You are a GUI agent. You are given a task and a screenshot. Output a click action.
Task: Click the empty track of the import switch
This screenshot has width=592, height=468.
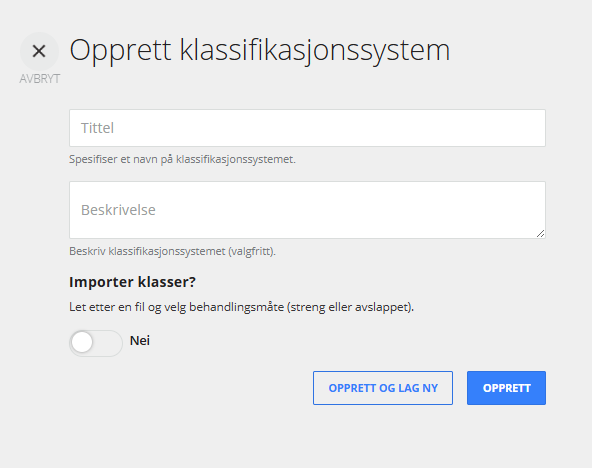(x=108, y=343)
